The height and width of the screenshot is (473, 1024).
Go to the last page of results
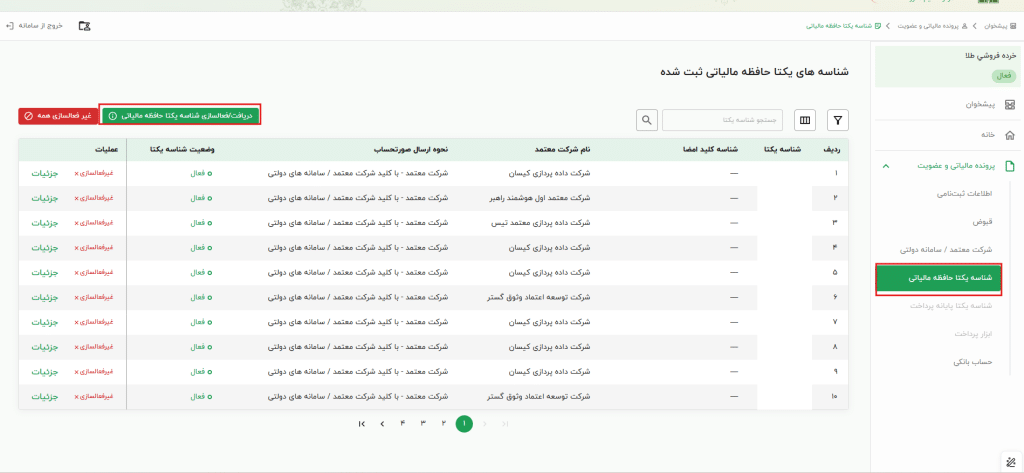tap(361, 424)
